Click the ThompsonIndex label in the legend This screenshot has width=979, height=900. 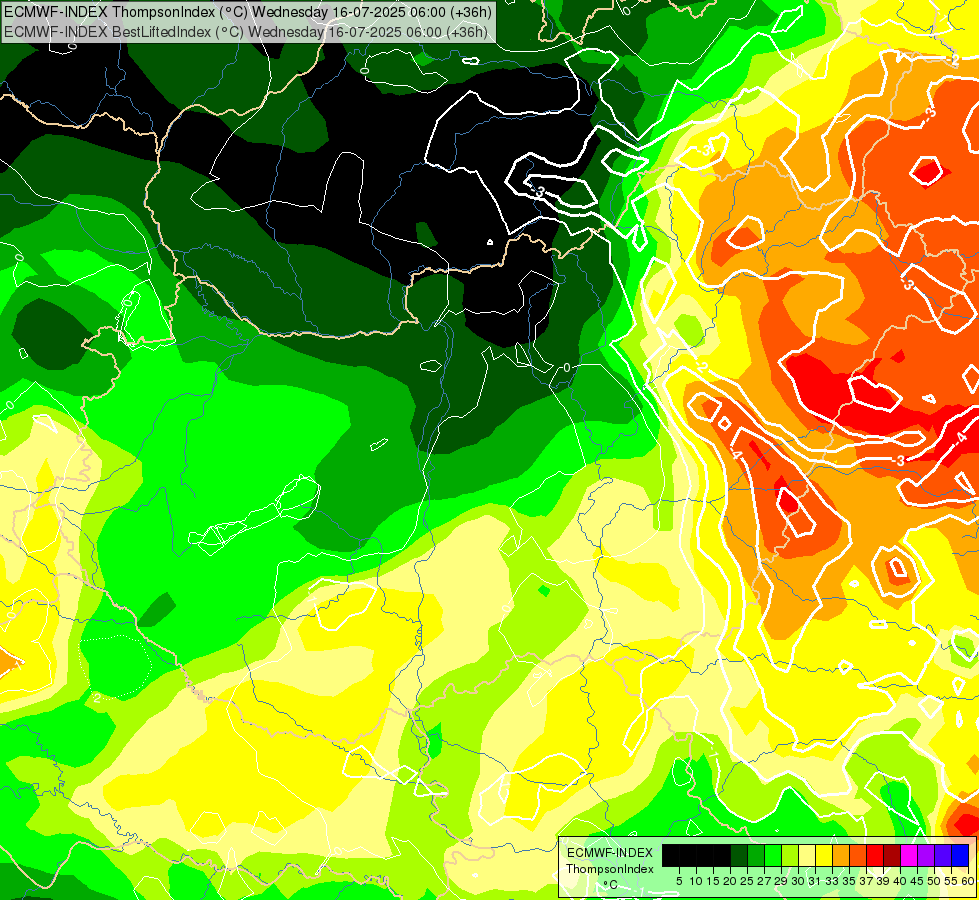(x=610, y=869)
